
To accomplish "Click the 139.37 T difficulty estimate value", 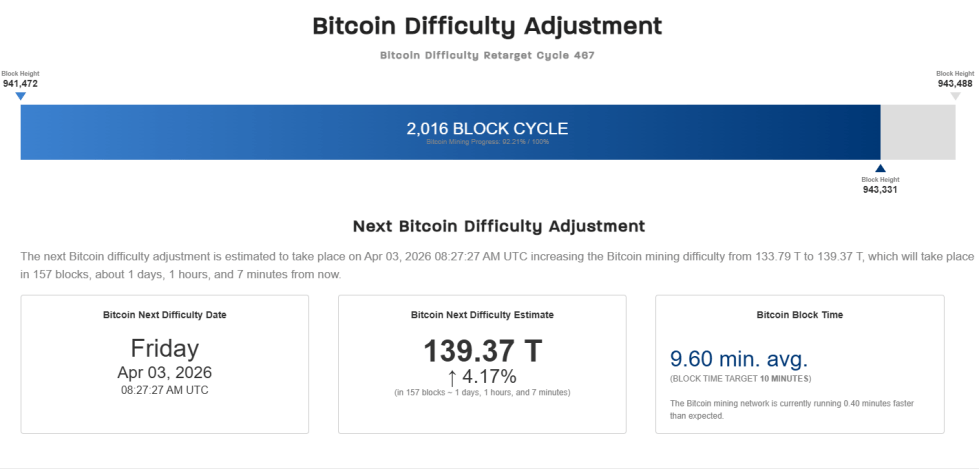I will coord(482,350).
